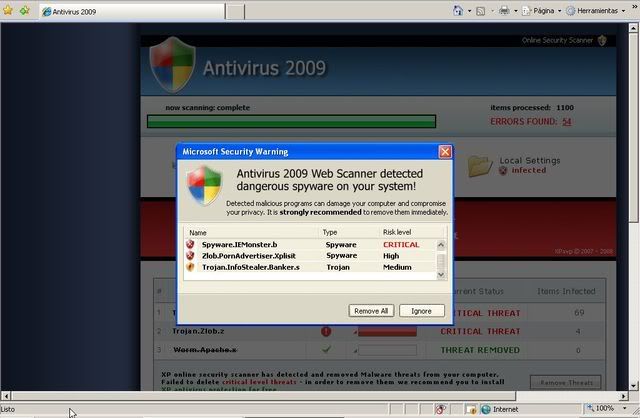Click the threat list scroll down arrow
The width and height of the screenshot is (640, 418).
441,275
